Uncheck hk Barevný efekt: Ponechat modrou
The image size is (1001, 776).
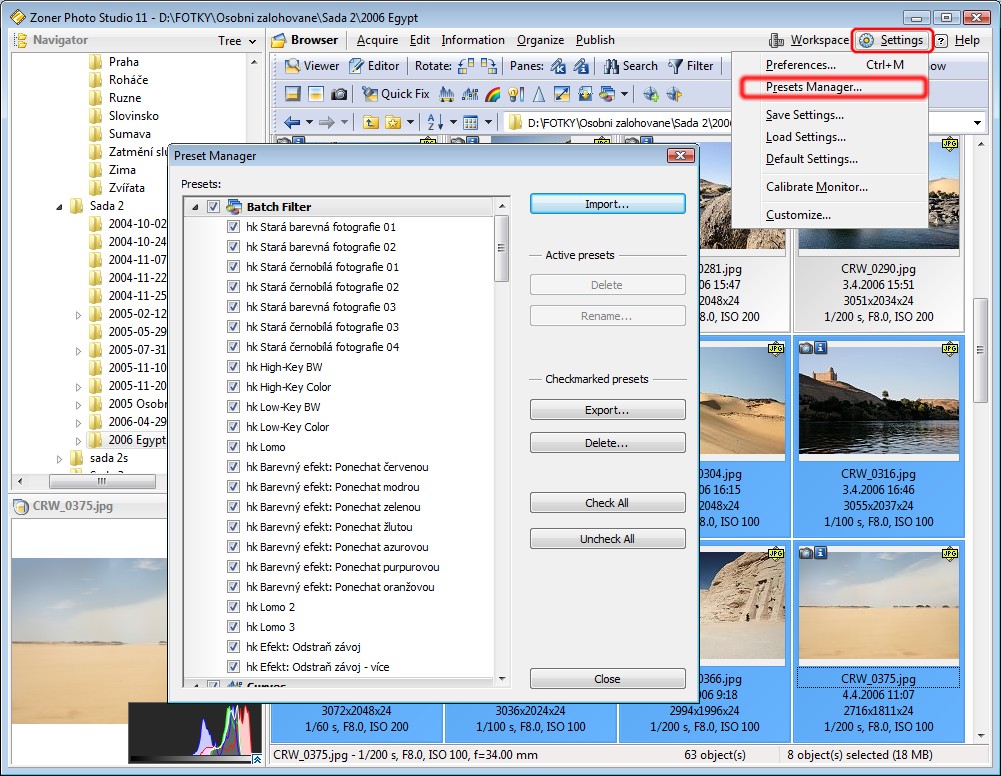(x=234, y=487)
